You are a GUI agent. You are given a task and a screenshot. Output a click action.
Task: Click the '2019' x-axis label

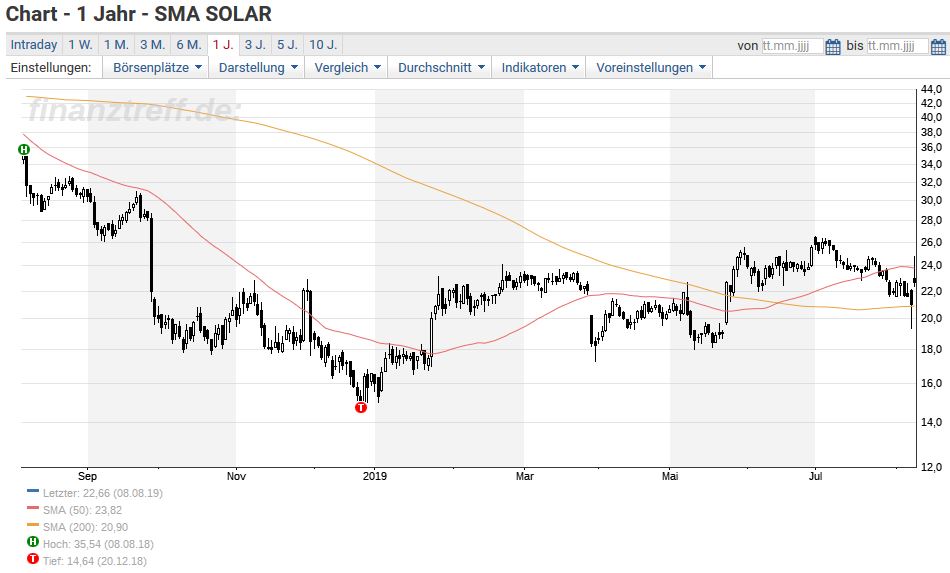[x=374, y=476]
